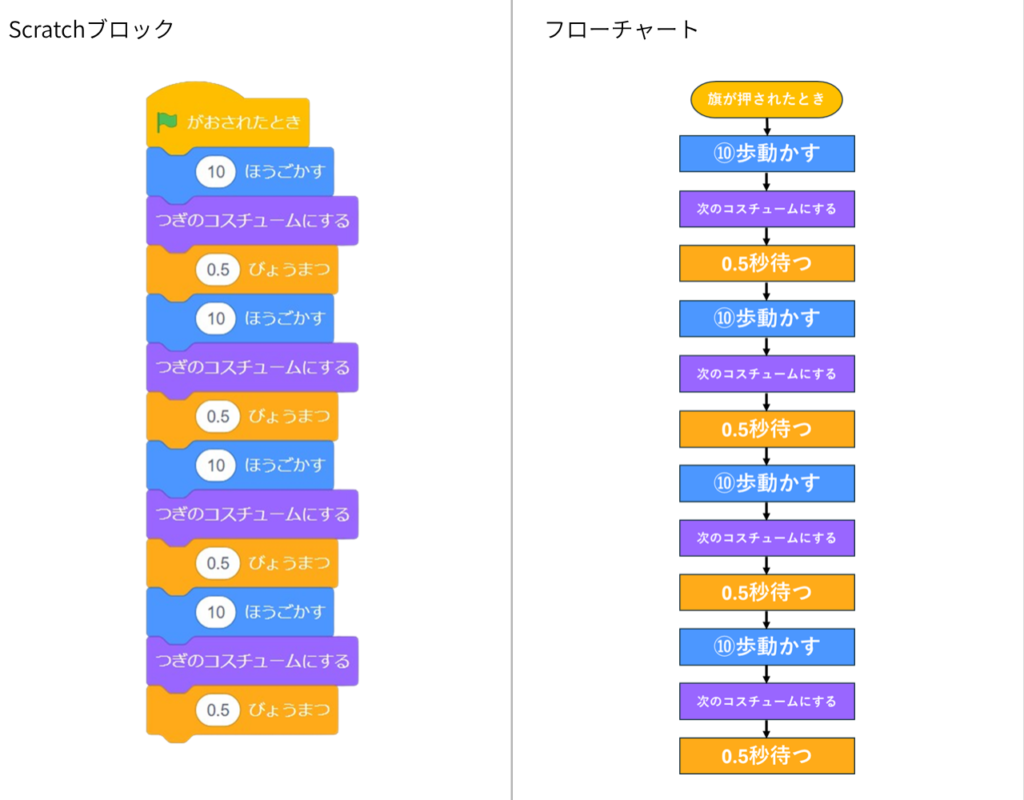Click the last 0.5 input in Scratch blocks
The image size is (1024, 800).
click(217, 710)
